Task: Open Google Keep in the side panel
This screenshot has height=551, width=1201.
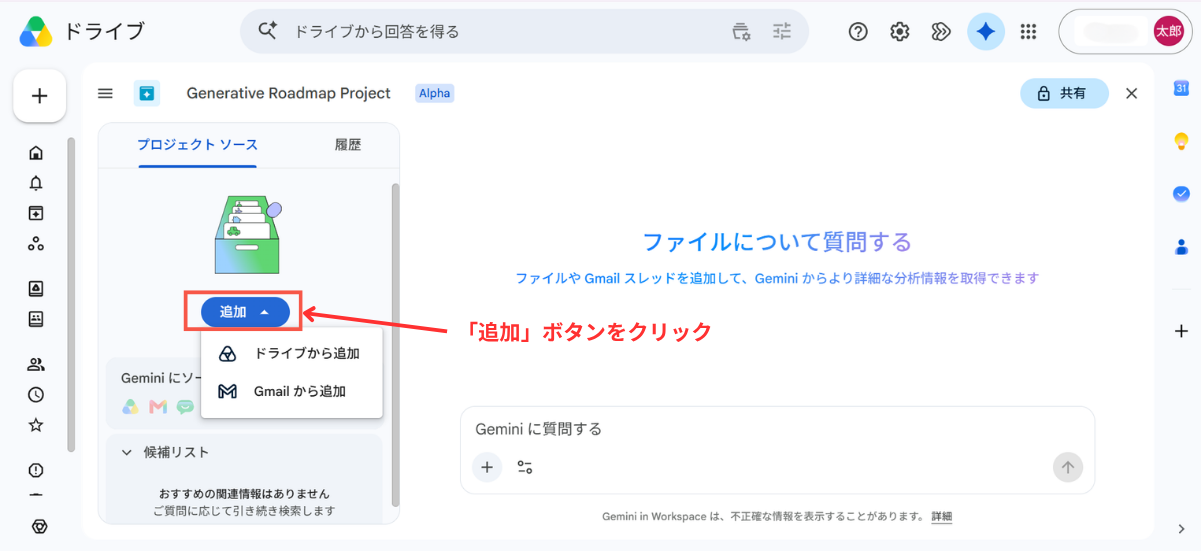Action: pyautogui.click(x=1181, y=141)
